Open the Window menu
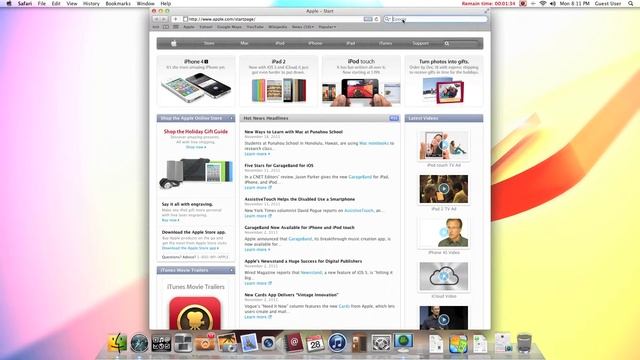Screen dimensions: 640x360 click(x=145, y=3)
